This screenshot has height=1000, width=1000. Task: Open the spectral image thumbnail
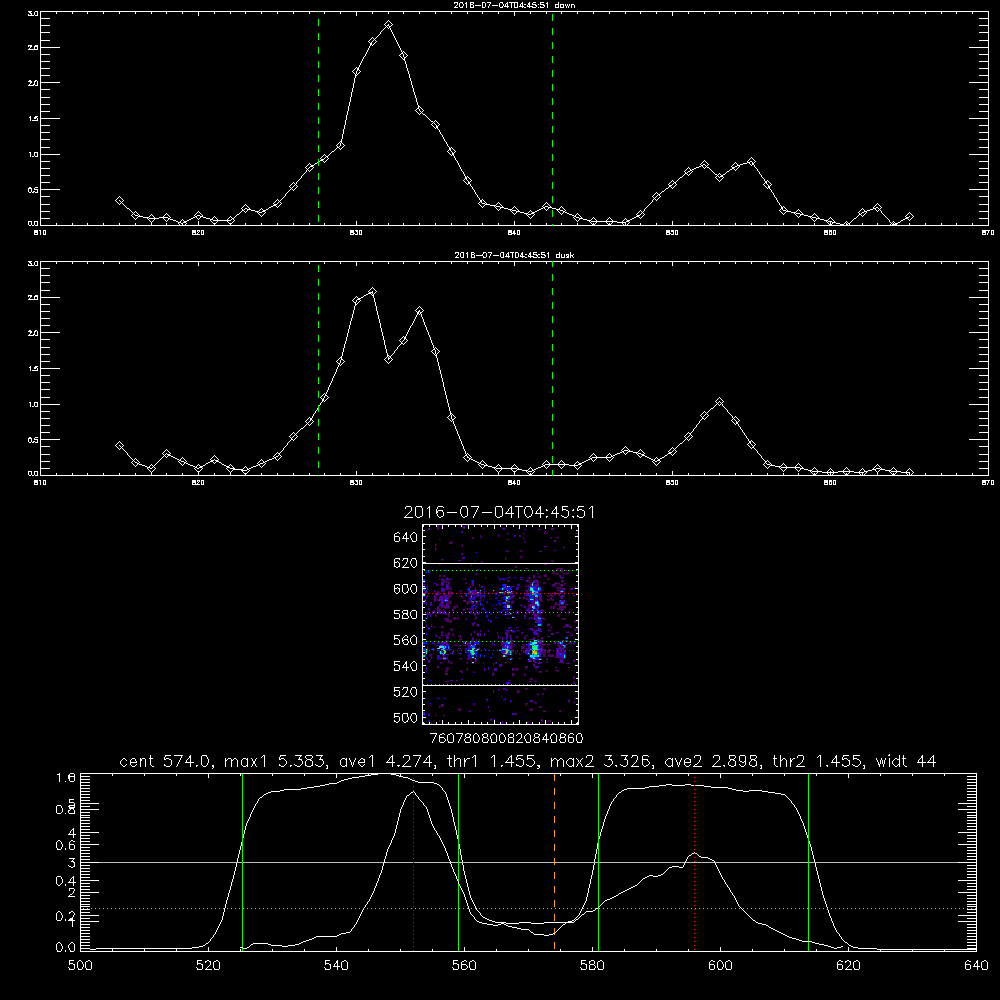point(500,624)
